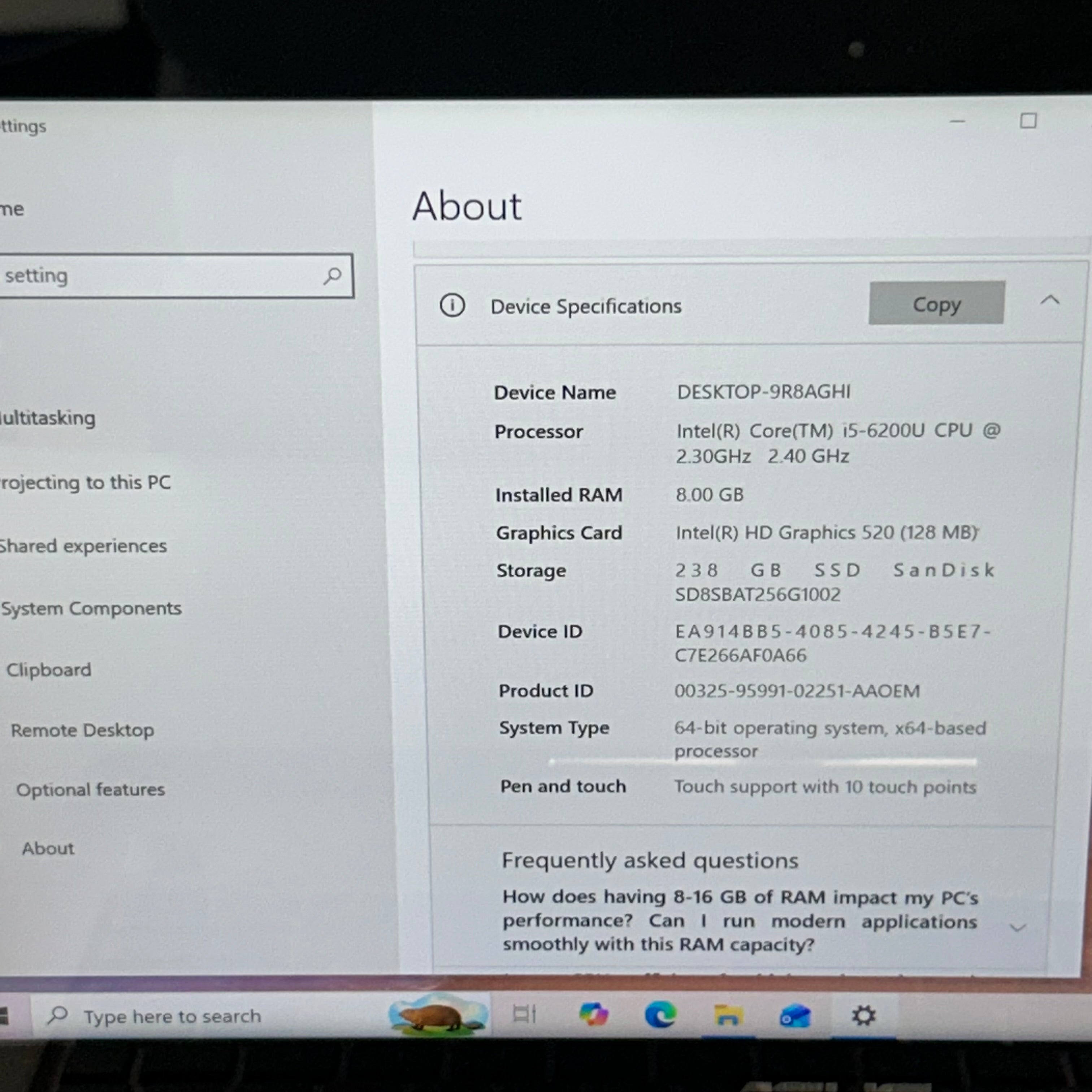Viewport: 1092px width, 1092px height.
Task: Maximize the Settings window
Action: point(1028,120)
